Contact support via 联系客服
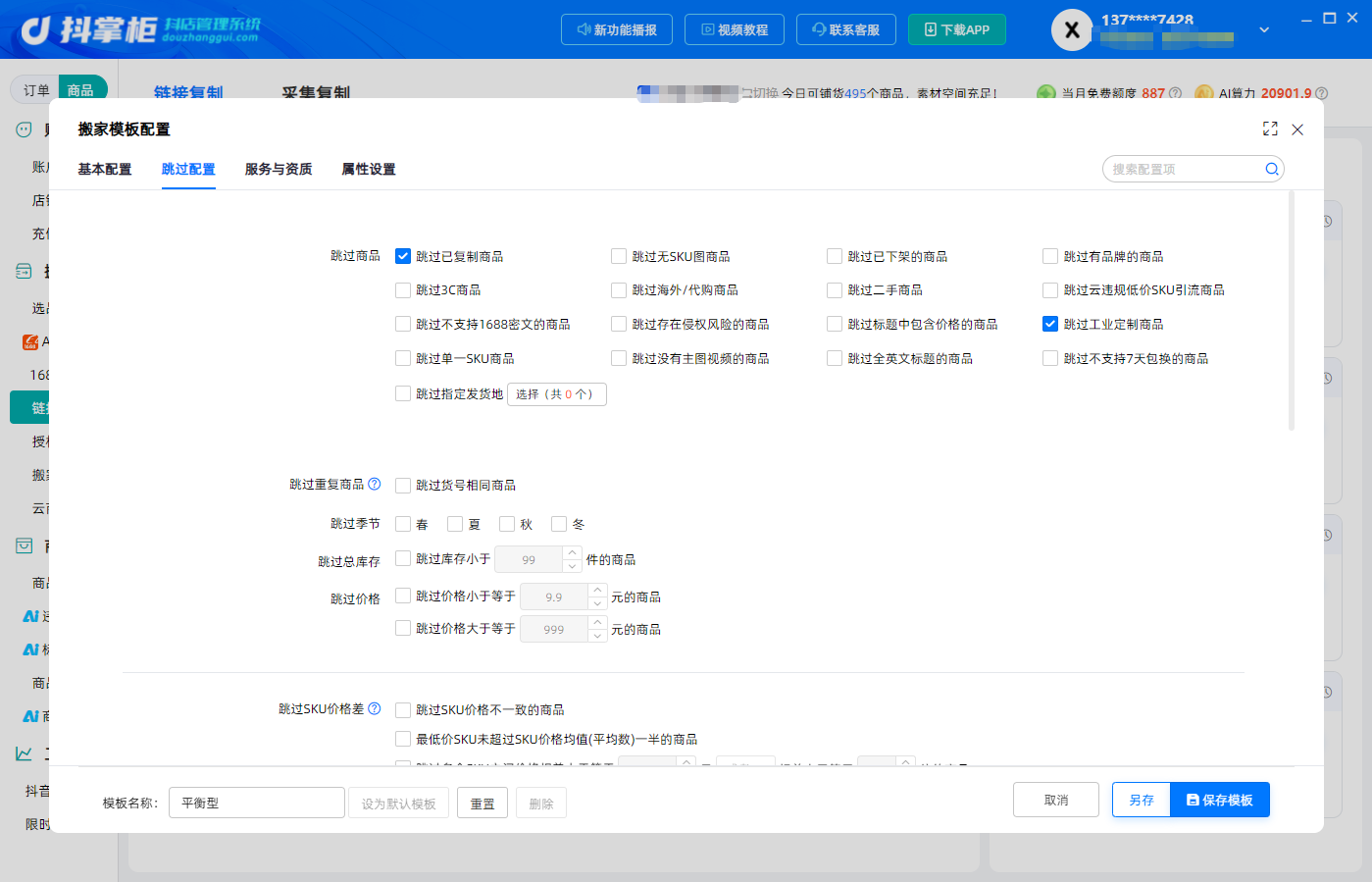 [845, 29]
